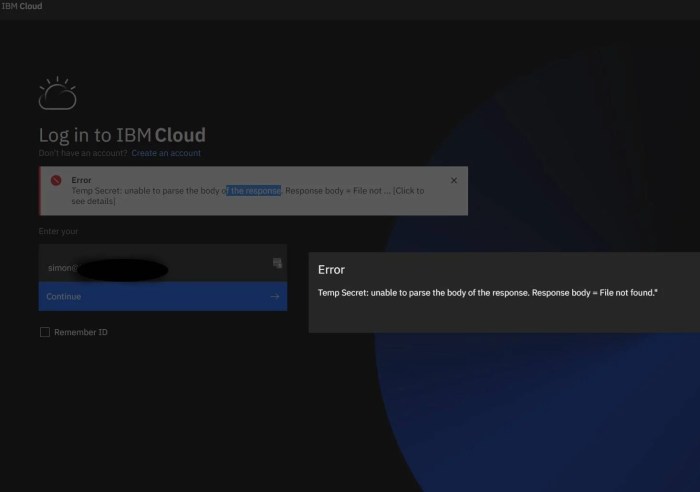Click the Error title in notification banner
Viewport: 700px width, 492px height.
pos(81,180)
